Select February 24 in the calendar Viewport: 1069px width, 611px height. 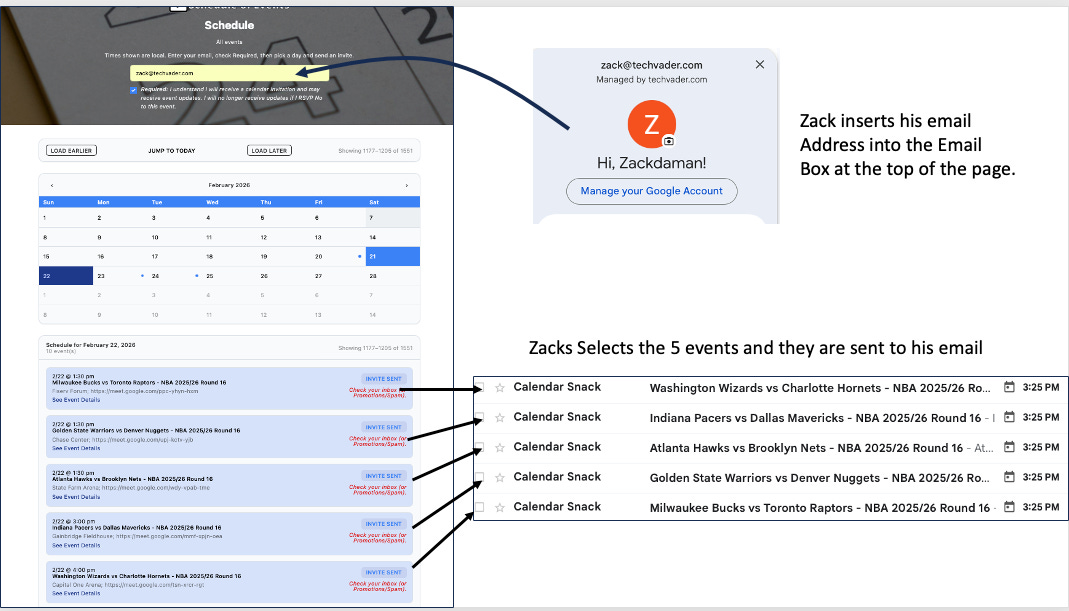pyautogui.click(x=175, y=275)
